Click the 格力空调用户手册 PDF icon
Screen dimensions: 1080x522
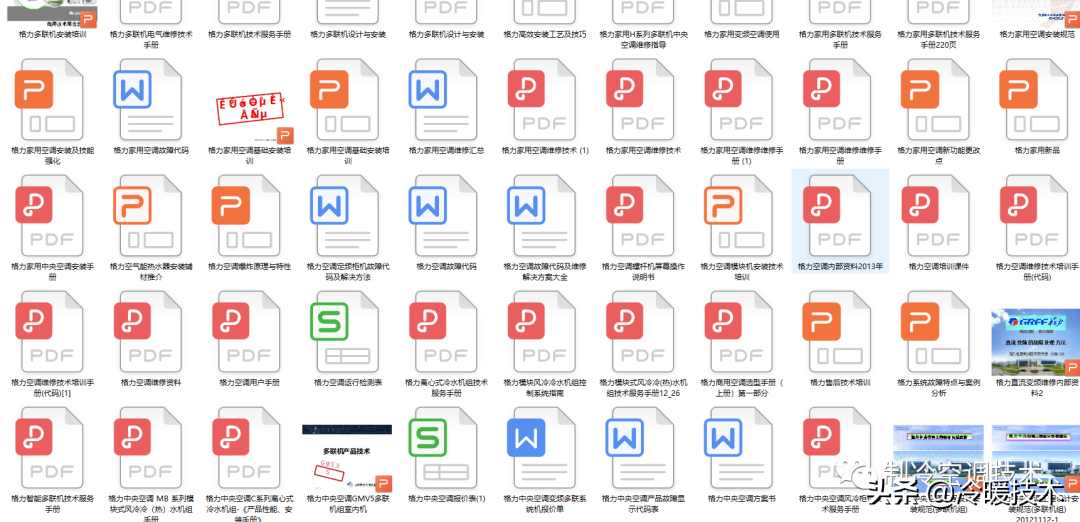(245, 332)
